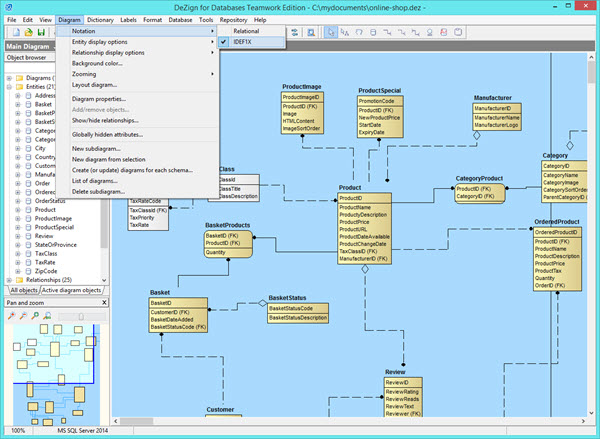Click the first pan and zoom magnifier icon
The image size is (600, 439).
pyautogui.click(x=11, y=316)
